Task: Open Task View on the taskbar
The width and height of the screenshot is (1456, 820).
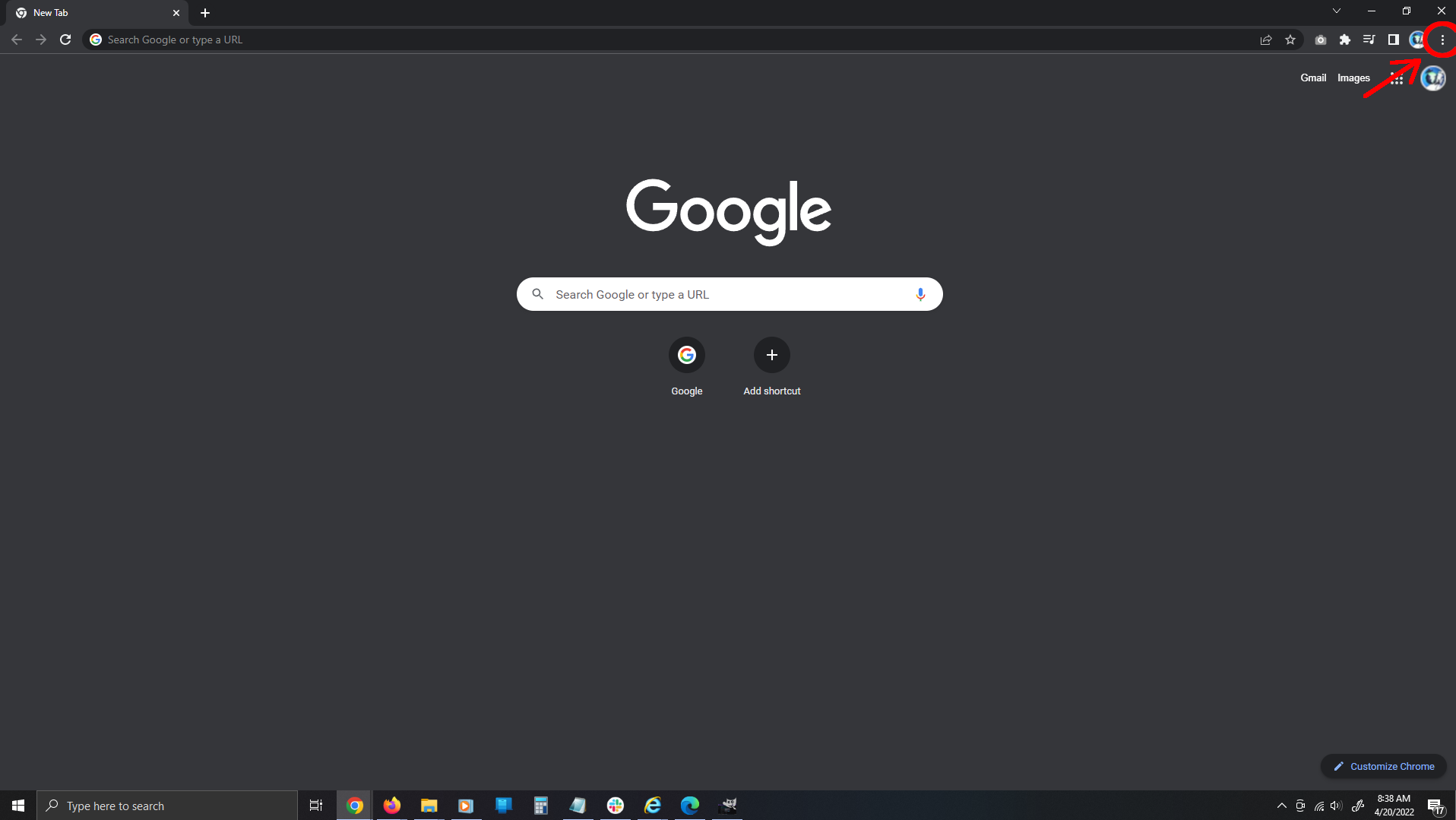Action: 316,806
